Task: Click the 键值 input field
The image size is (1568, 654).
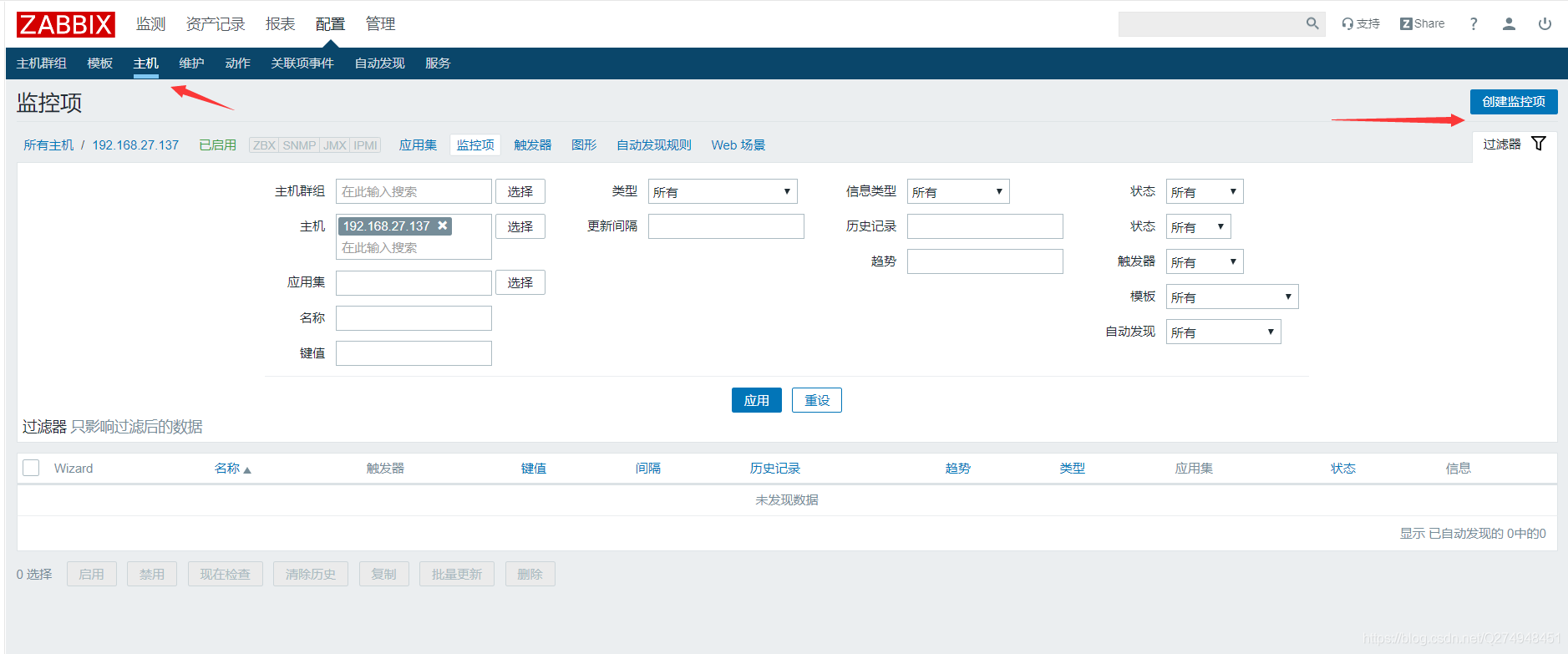Action: click(414, 353)
